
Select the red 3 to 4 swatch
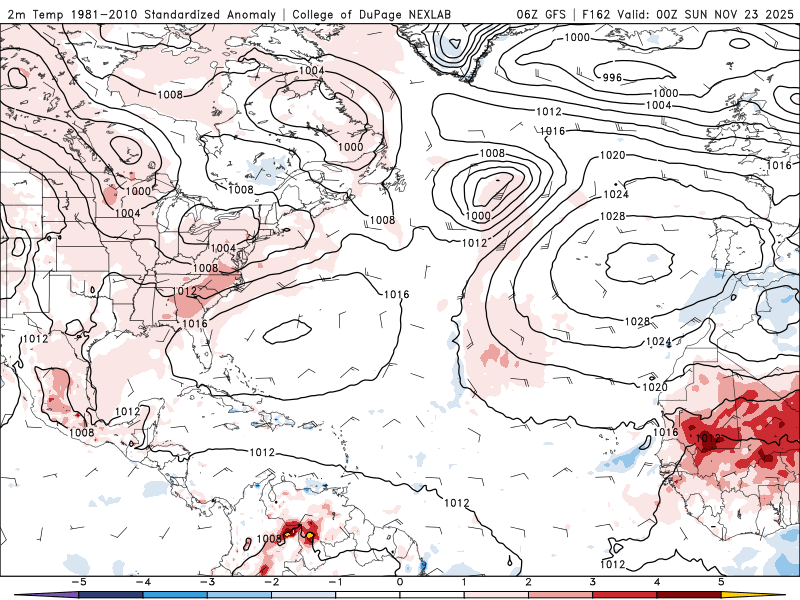click(x=625, y=595)
